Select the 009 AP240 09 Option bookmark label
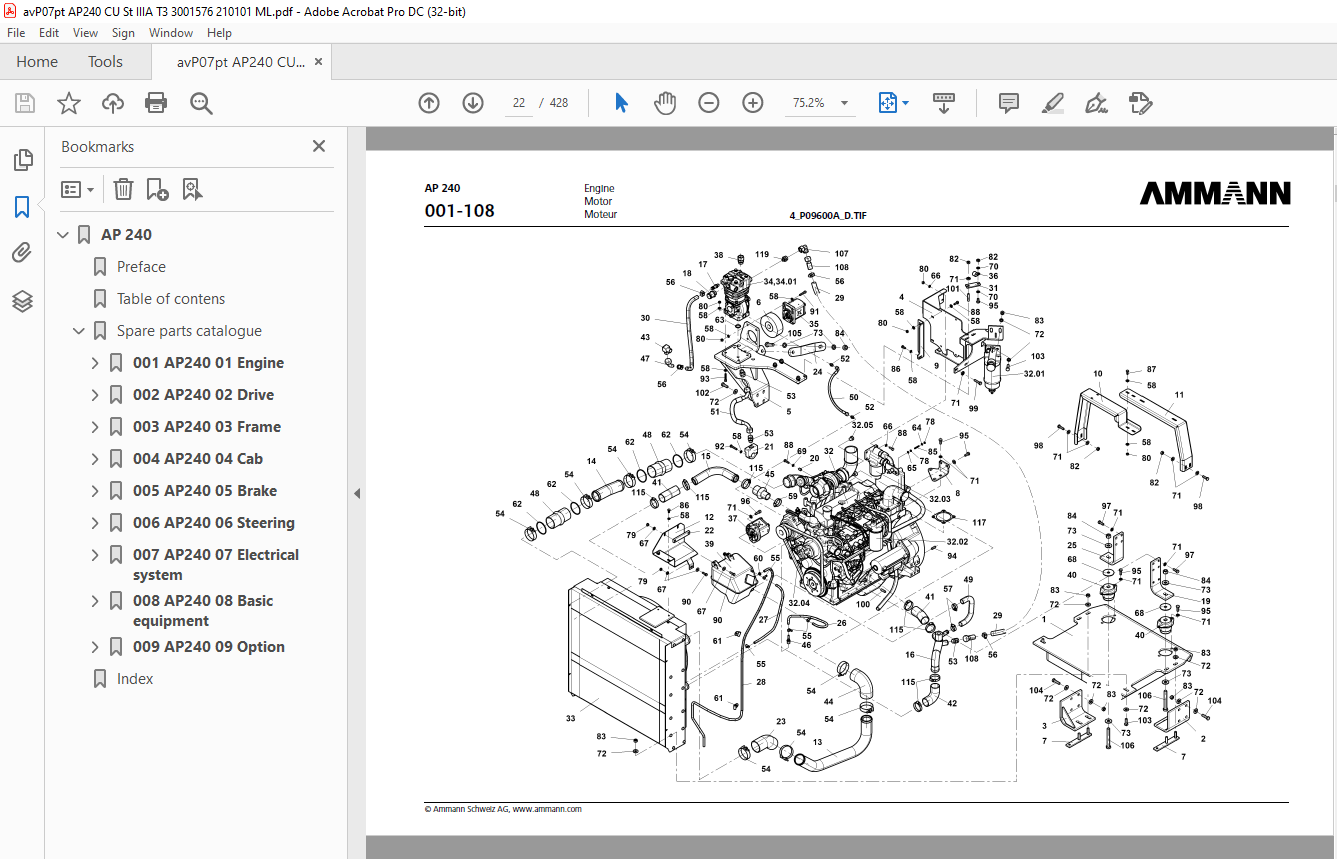This screenshot has width=1337, height=859. point(209,647)
